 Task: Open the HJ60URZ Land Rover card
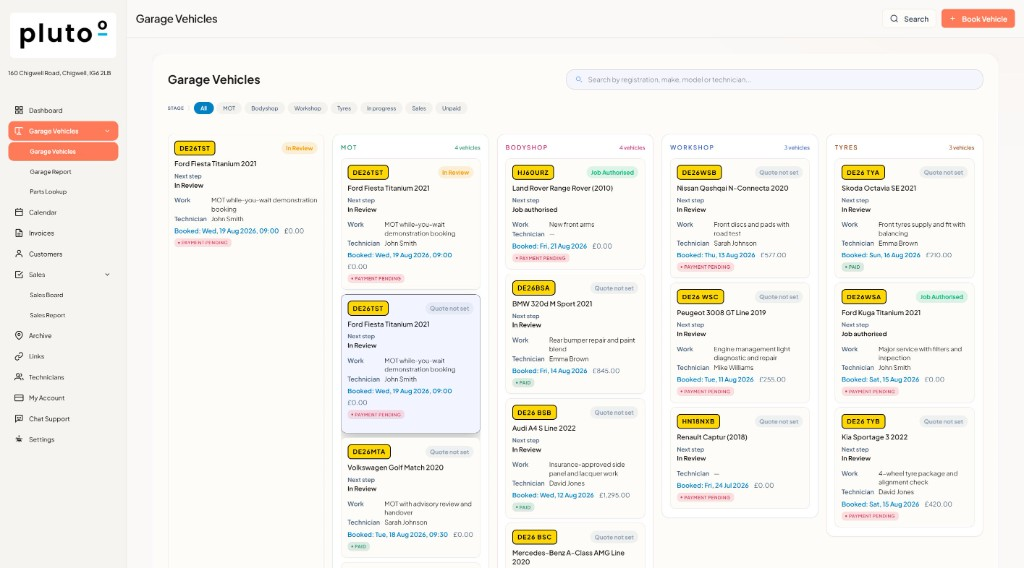coord(575,214)
